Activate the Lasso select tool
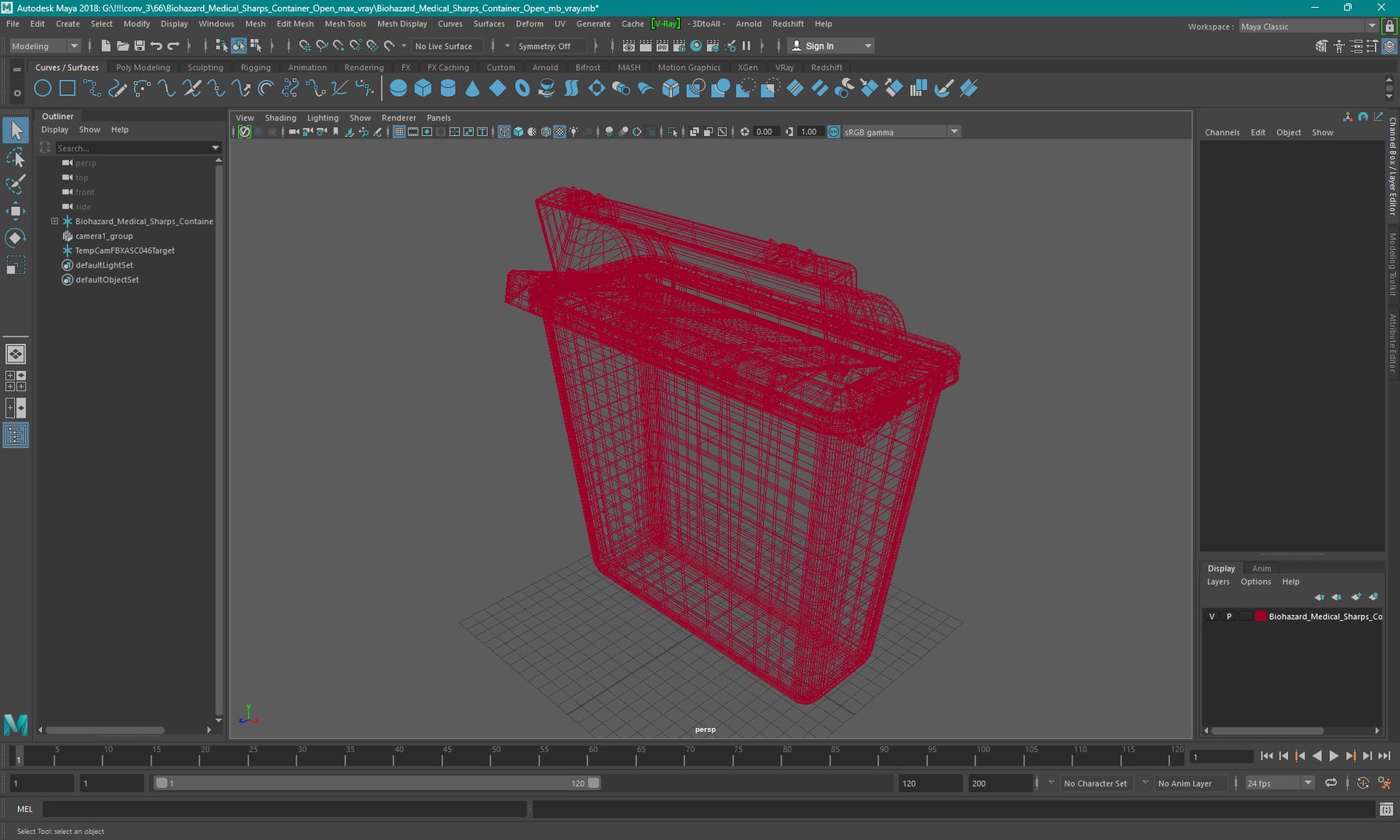The height and width of the screenshot is (840, 1400). click(x=16, y=158)
